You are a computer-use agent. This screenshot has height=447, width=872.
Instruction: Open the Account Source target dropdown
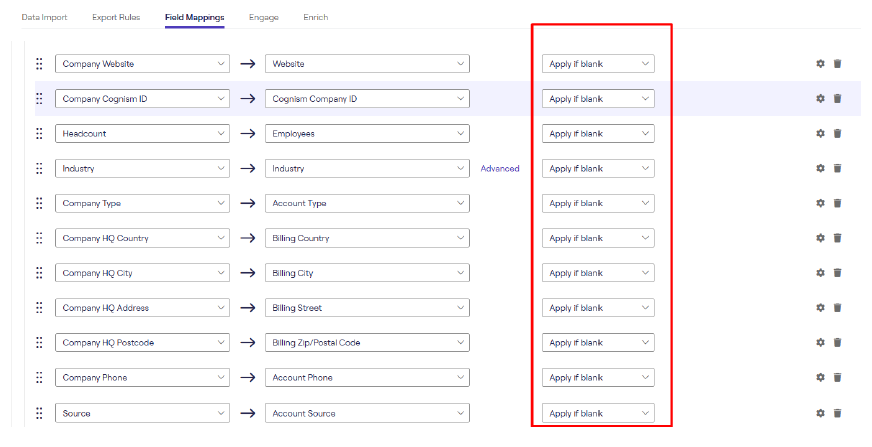[367, 413]
